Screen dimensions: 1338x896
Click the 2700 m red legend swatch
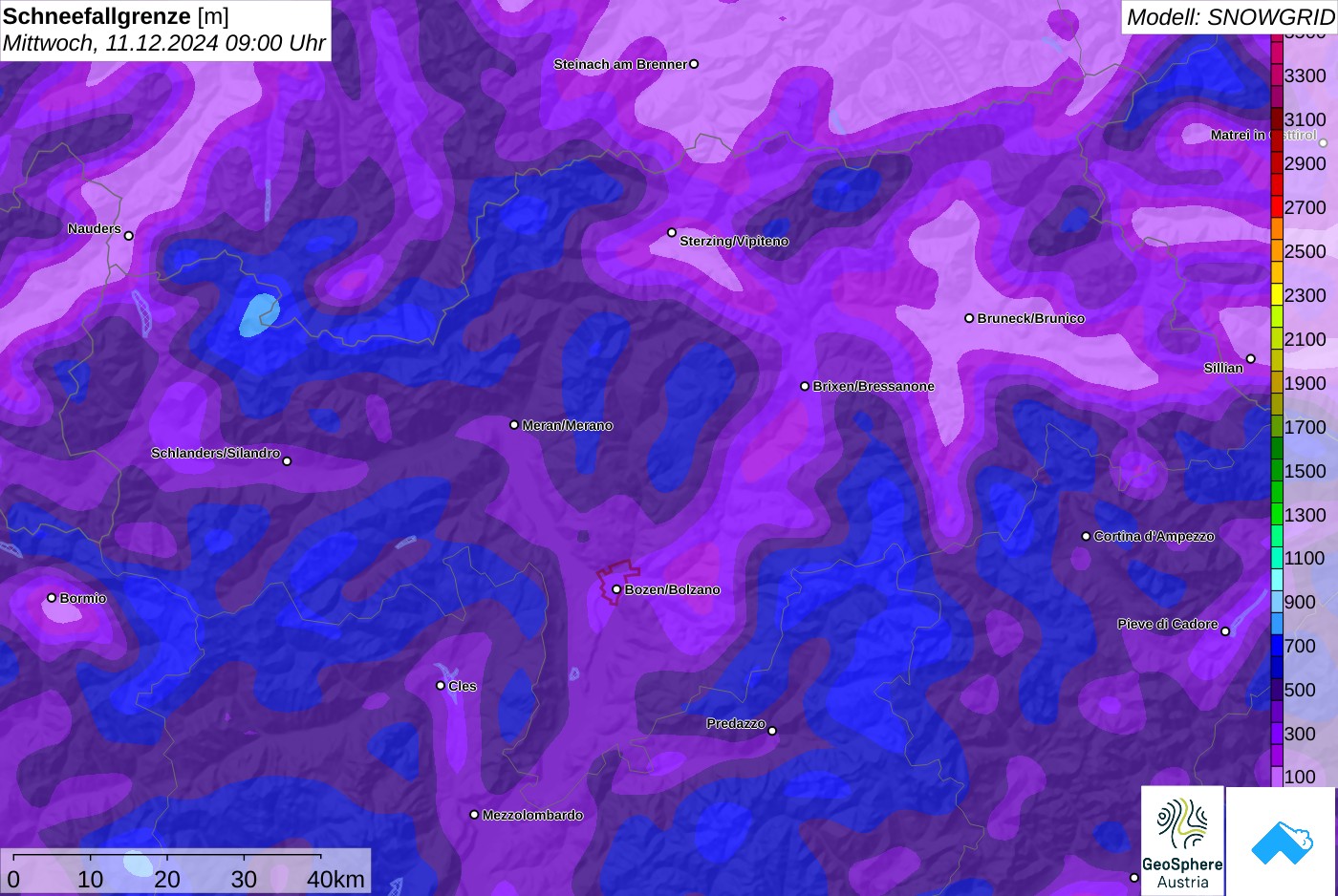pyautogui.click(x=1277, y=207)
